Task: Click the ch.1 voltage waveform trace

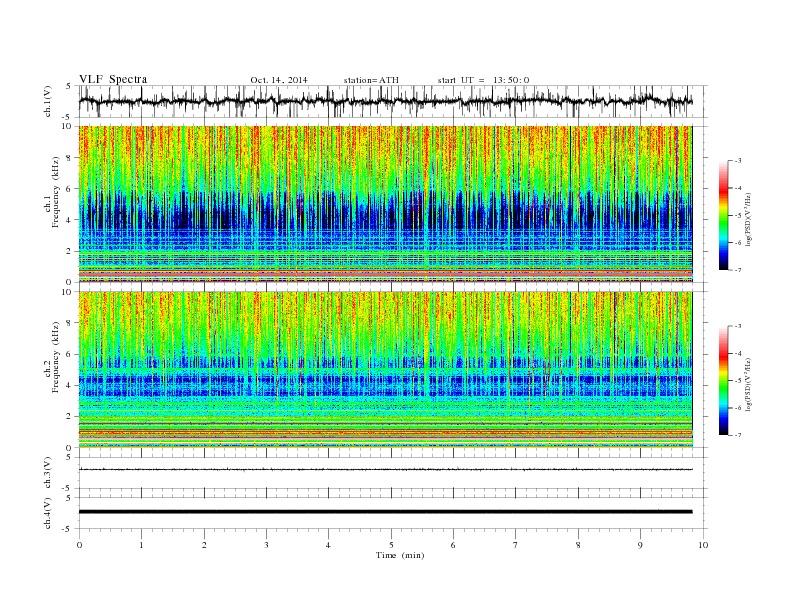Action: point(385,101)
